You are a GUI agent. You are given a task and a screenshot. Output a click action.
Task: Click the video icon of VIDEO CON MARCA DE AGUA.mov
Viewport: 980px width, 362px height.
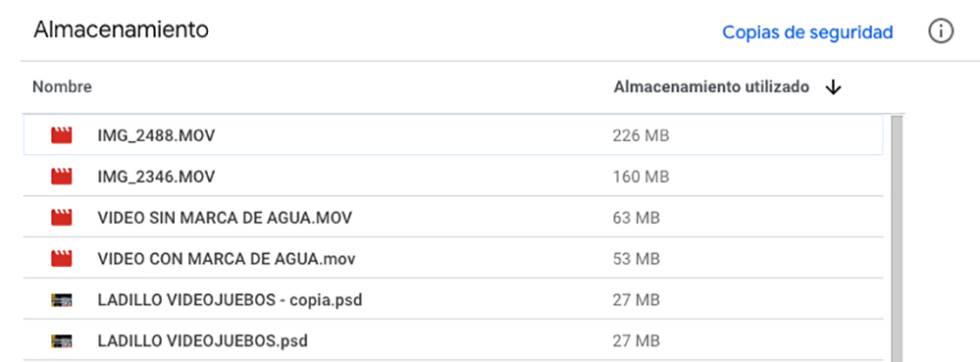point(61,258)
